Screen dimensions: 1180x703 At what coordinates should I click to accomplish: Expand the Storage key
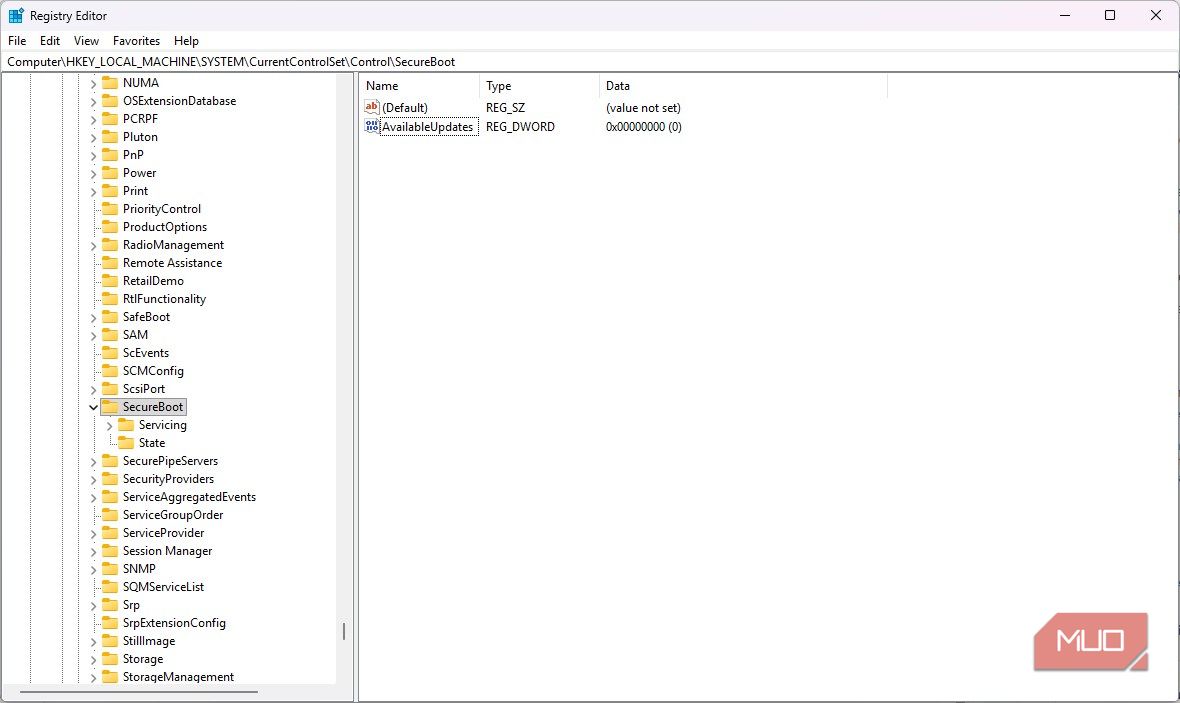coord(93,659)
